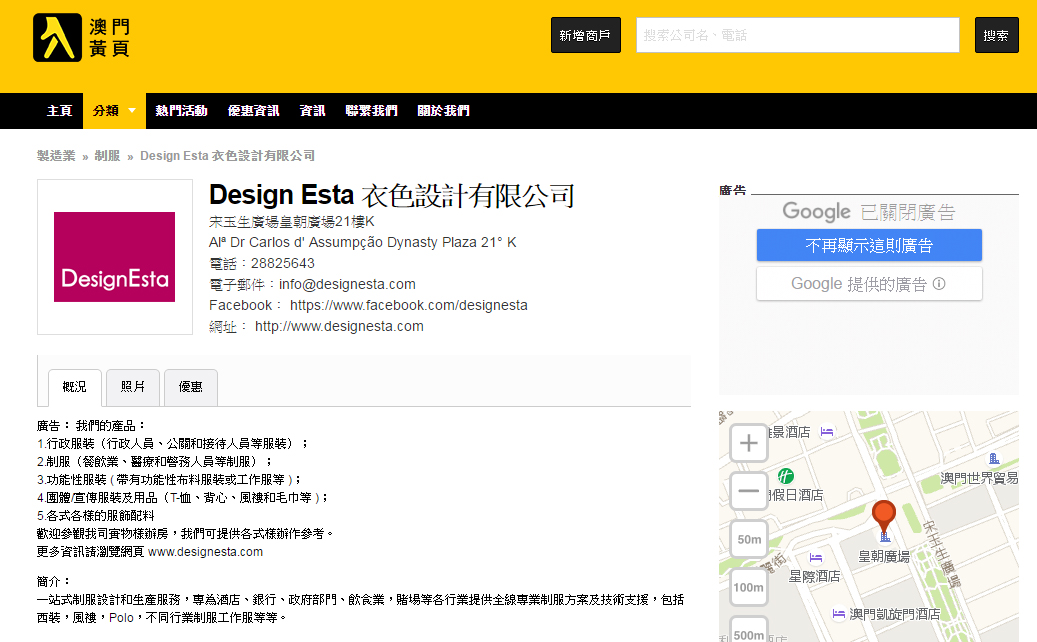Open the 資訊 menu item

coord(312,110)
